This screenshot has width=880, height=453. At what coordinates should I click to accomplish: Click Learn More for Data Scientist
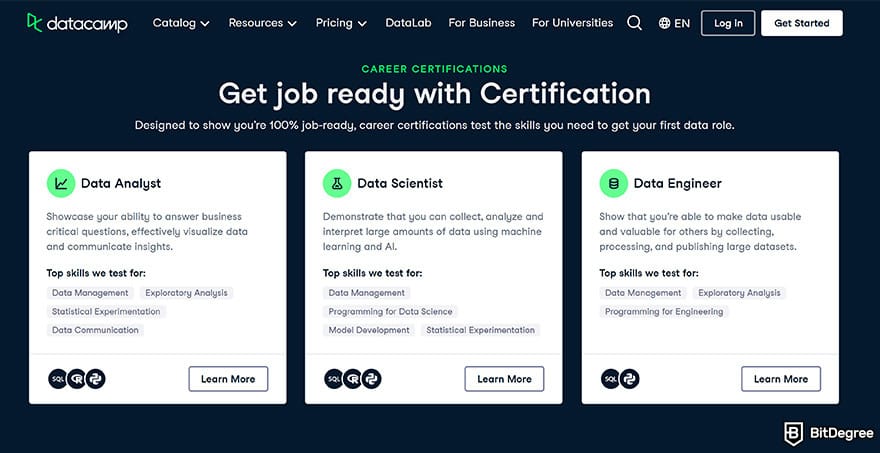coord(504,379)
